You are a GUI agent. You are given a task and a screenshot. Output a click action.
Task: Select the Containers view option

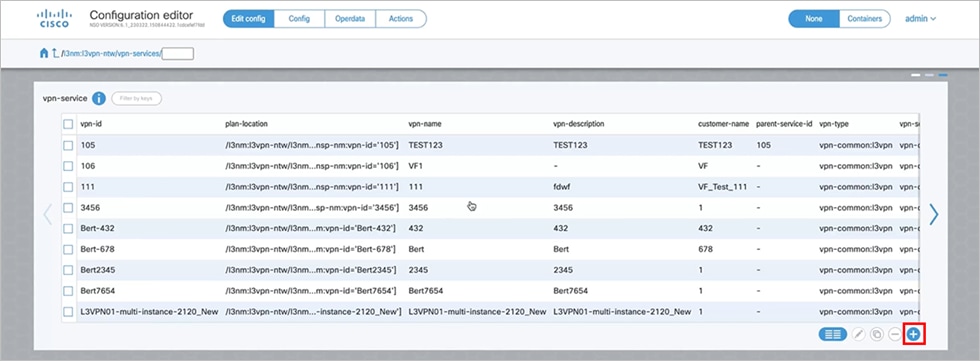864,19
